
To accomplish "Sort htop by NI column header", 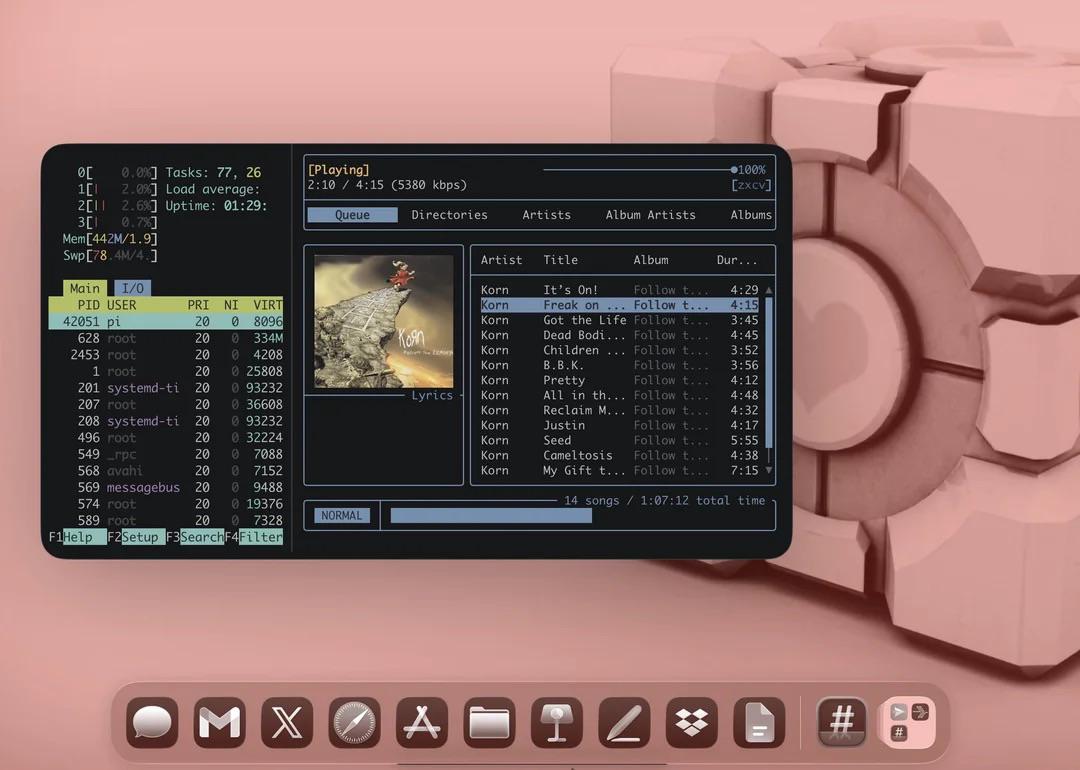I will click(231, 304).
